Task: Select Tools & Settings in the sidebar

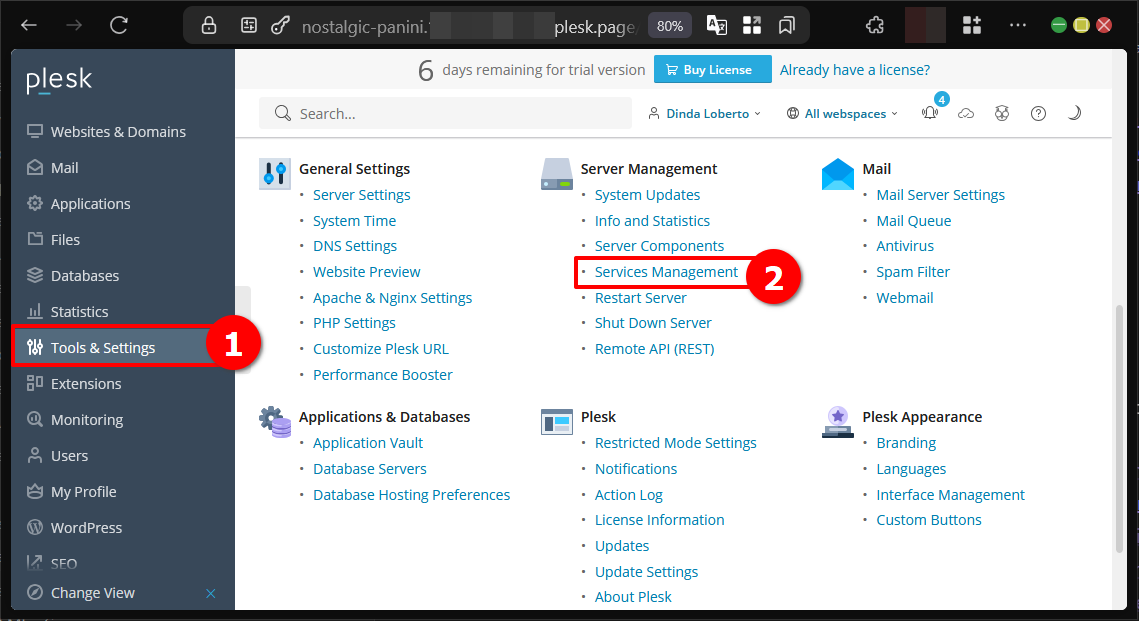Action: (102, 347)
